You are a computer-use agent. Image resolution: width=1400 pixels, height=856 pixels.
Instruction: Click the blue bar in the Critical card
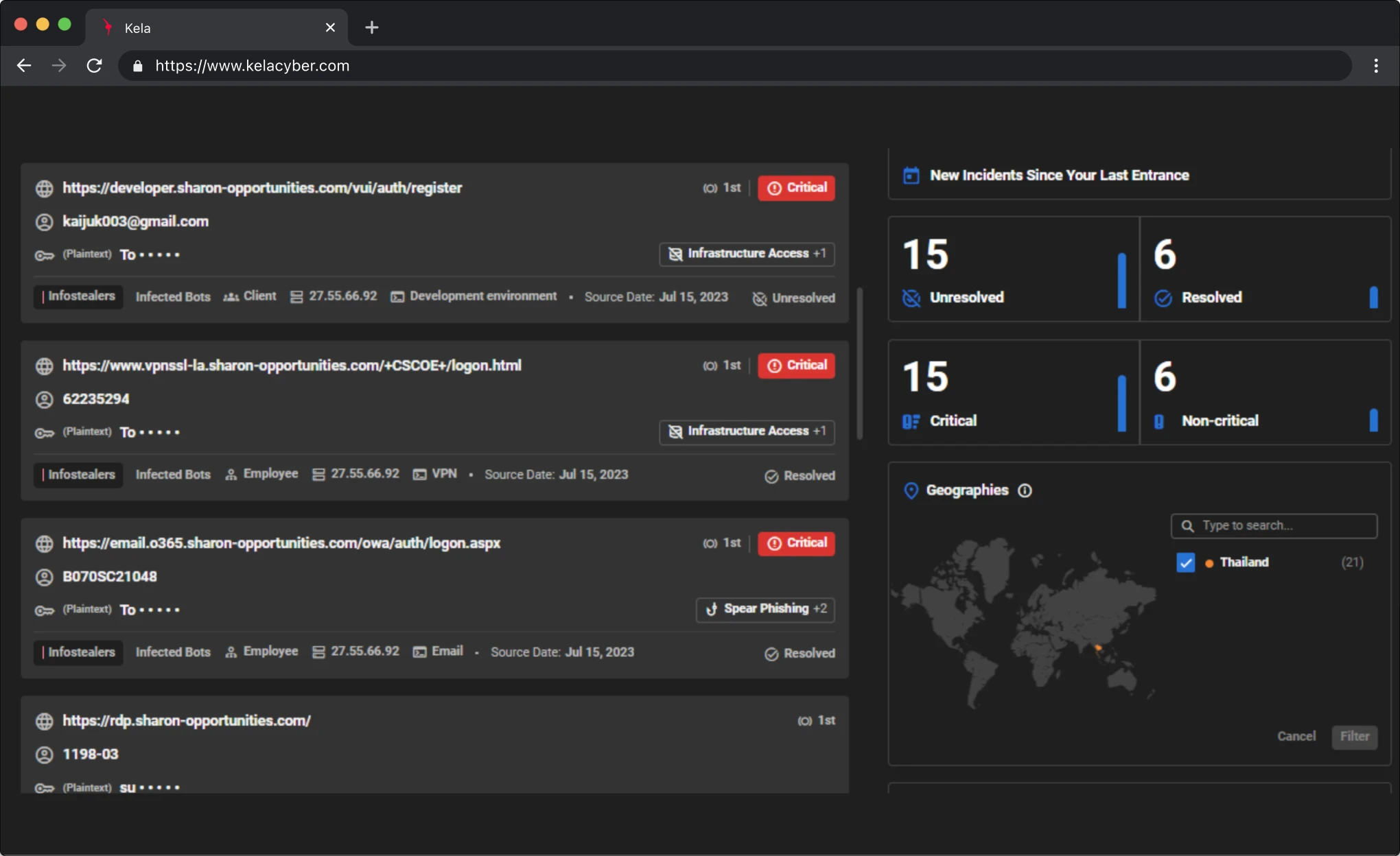pyautogui.click(x=1122, y=403)
